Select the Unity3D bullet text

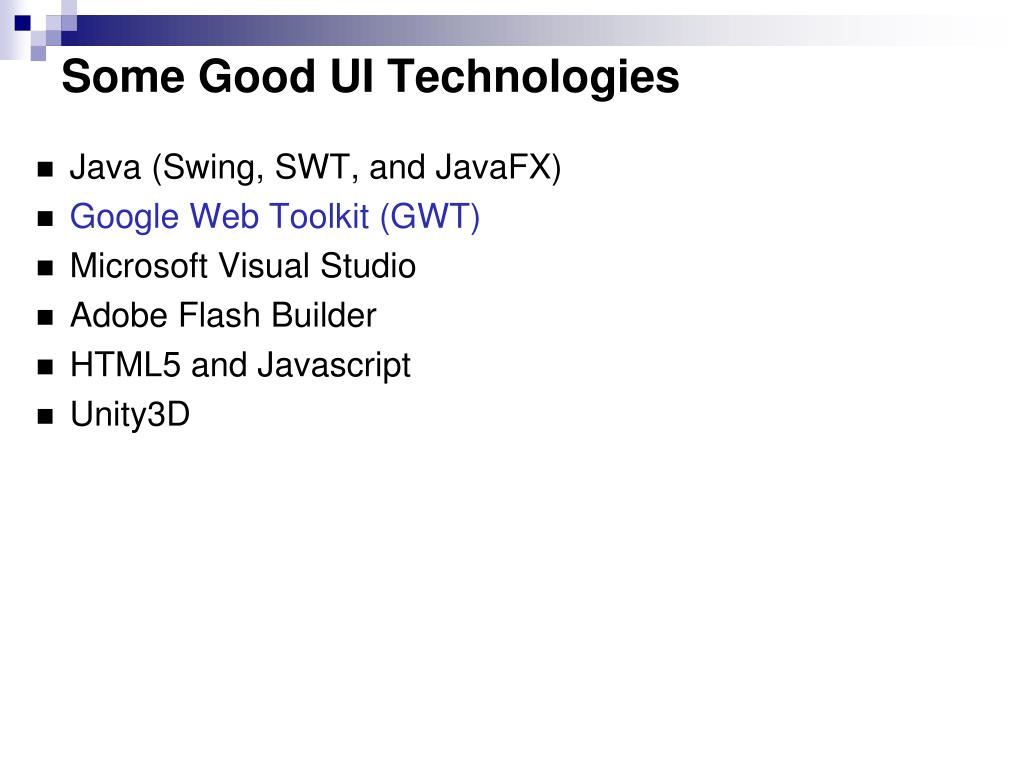click(x=130, y=415)
